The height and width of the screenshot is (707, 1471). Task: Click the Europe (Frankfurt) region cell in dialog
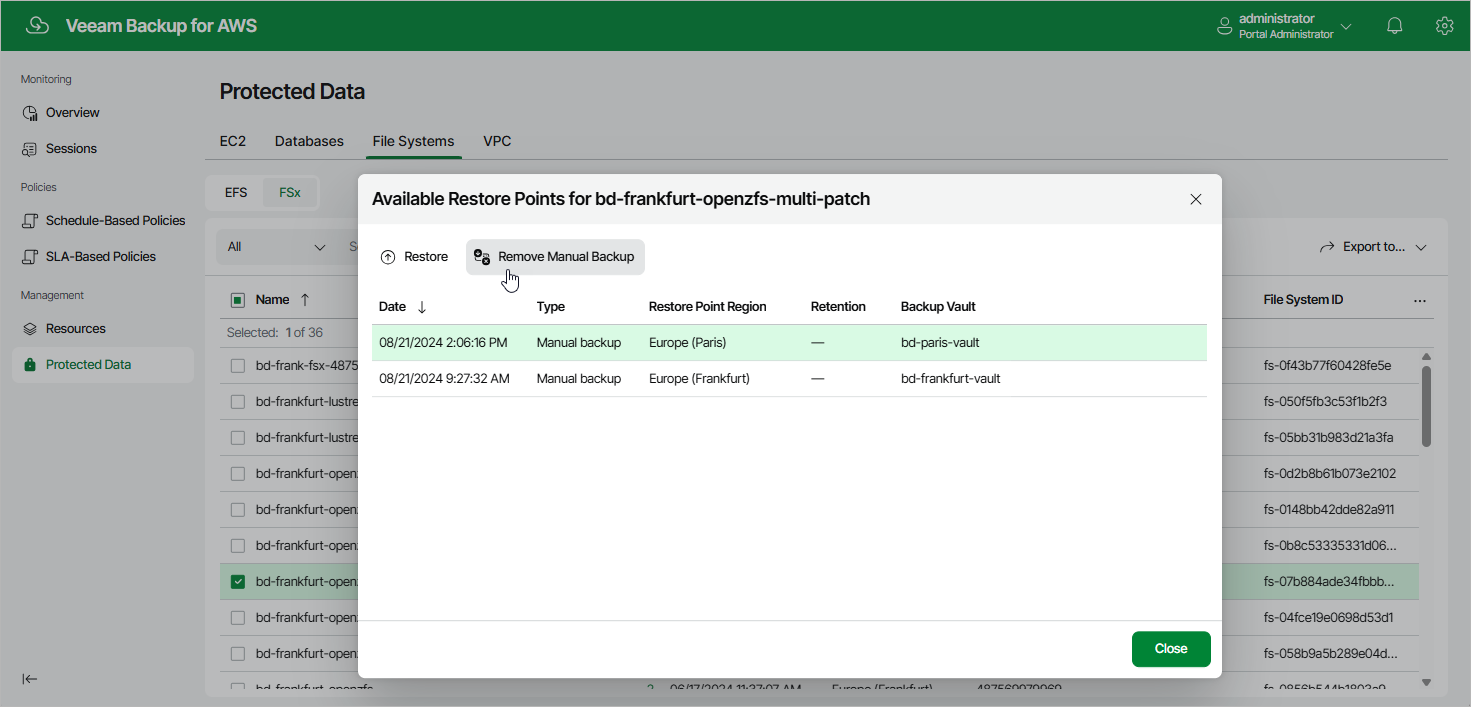[700, 379]
